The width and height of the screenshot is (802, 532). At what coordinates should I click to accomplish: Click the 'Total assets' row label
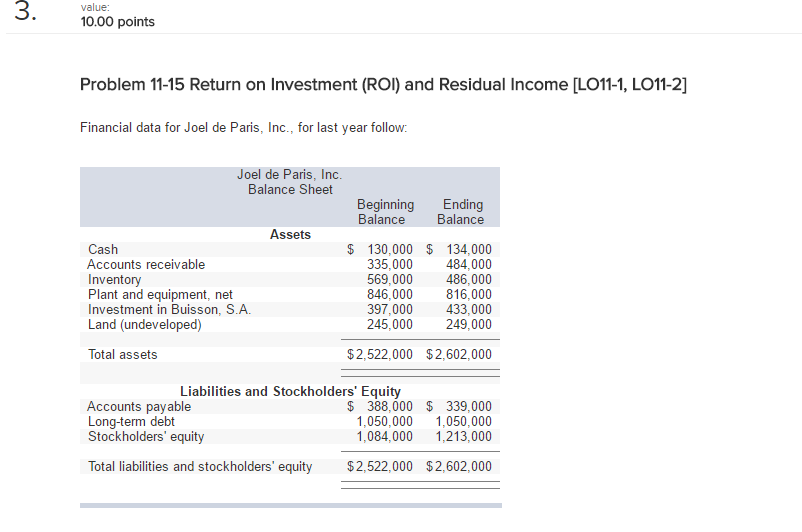(x=123, y=354)
